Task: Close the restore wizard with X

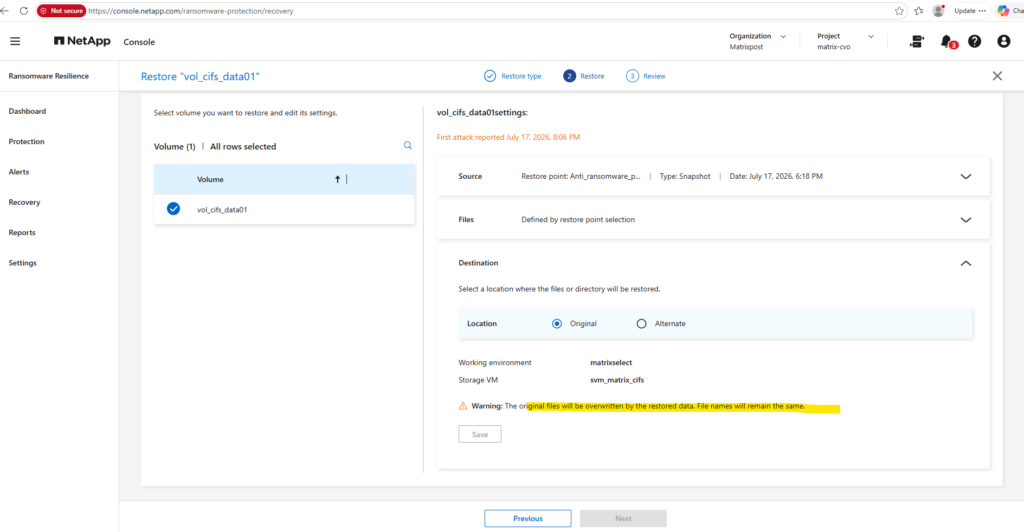Action: tap(997, 76)
